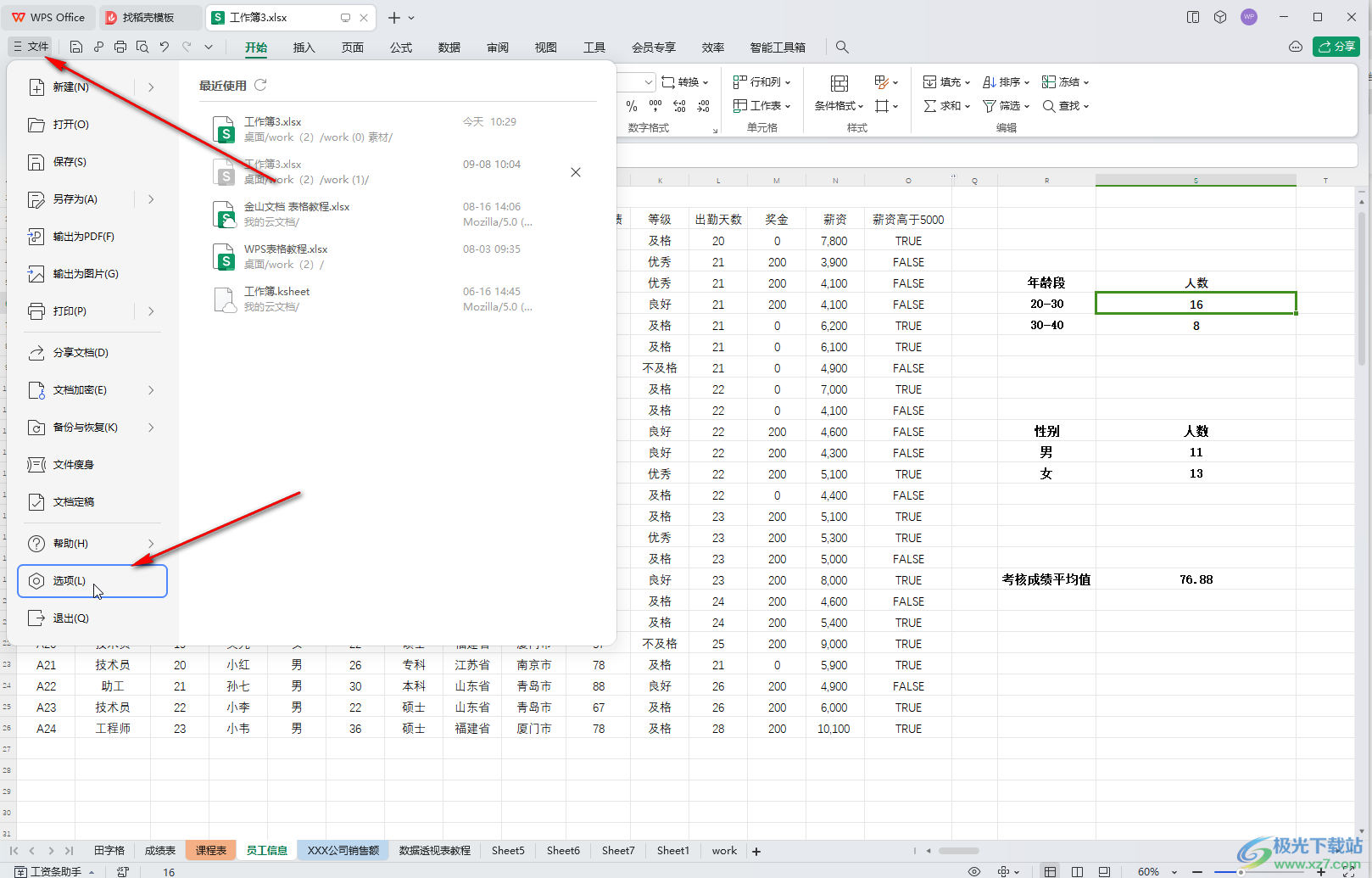Expand the Save As submenu arrow

click(151, 199)
